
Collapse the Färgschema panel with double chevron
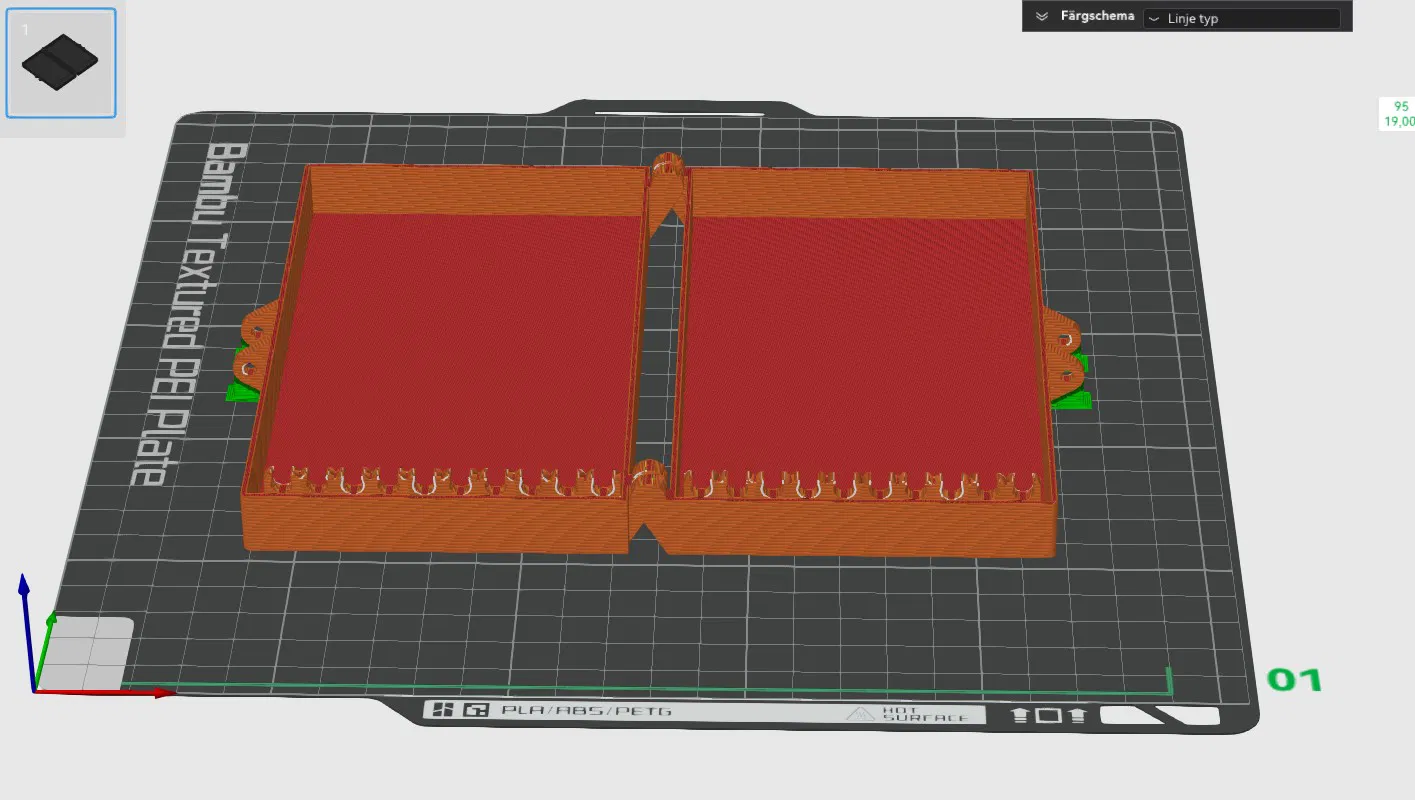pos(1041,16)
